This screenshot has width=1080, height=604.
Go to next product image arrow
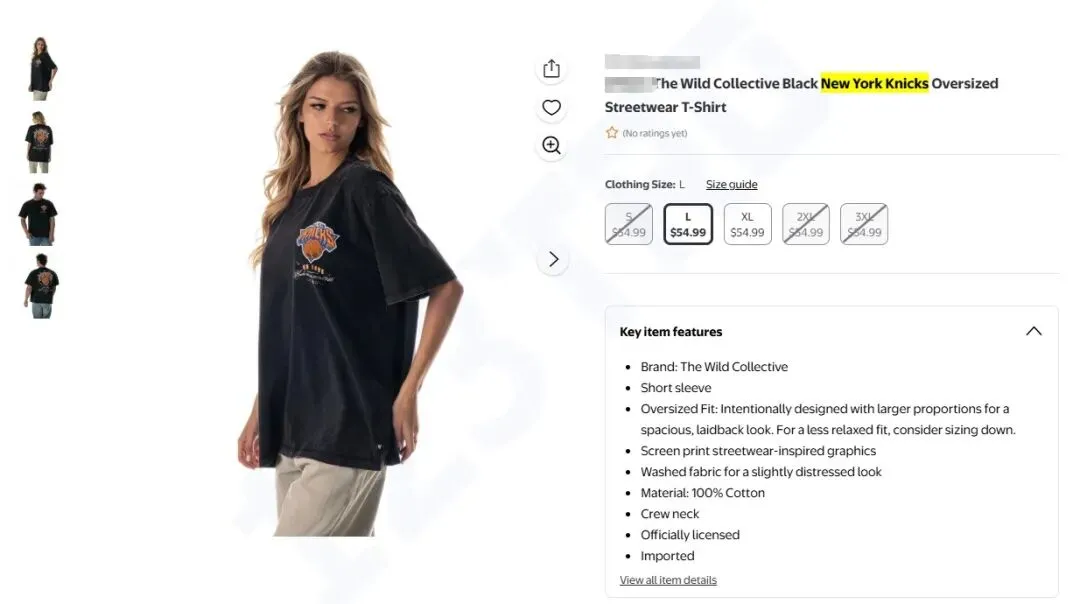tap(553, 259)
